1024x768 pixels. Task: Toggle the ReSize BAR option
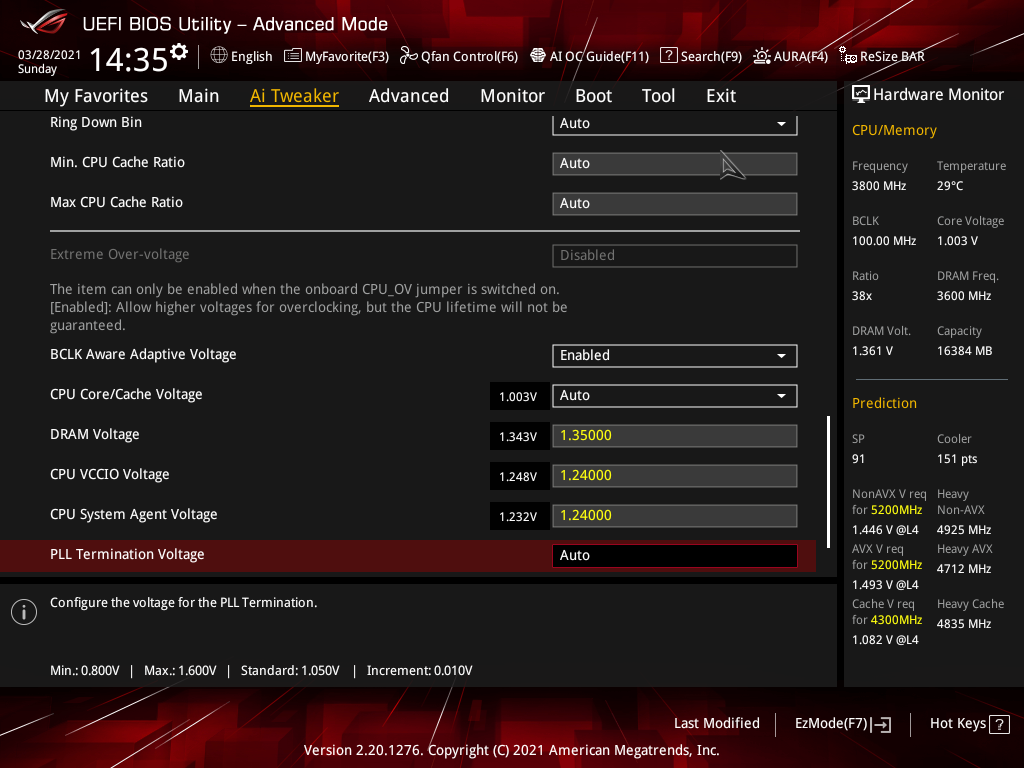click(882, 56)
